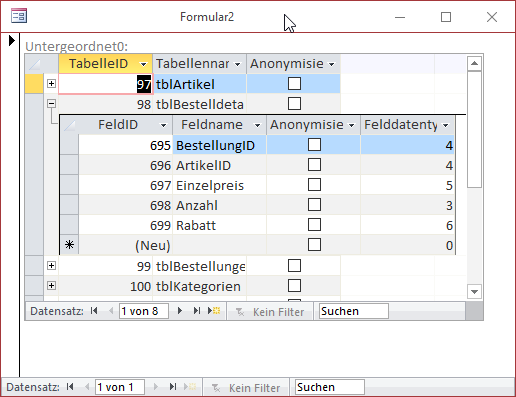Go to first record in main form navigation
The image size is (516, 397).
pos(70,387)
